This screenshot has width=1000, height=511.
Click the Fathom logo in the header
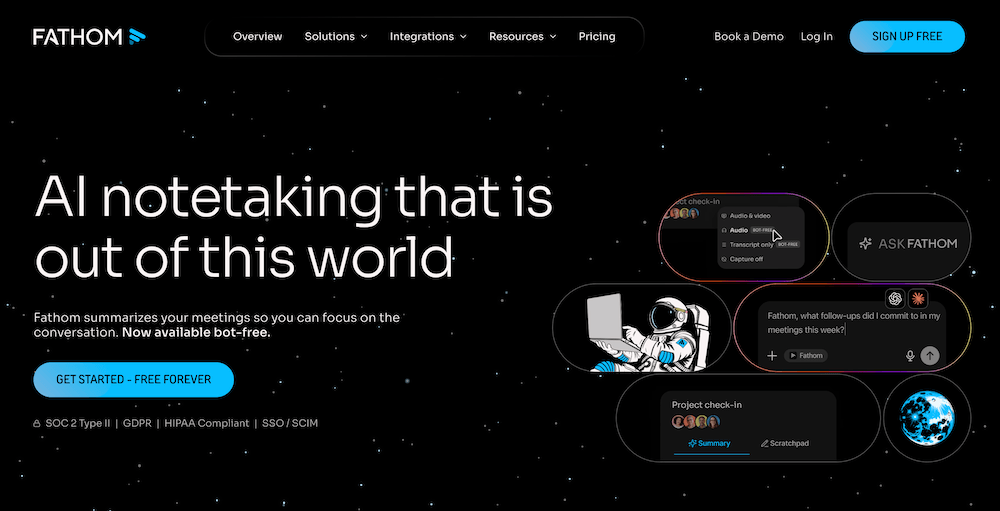[x=89, y=36]
